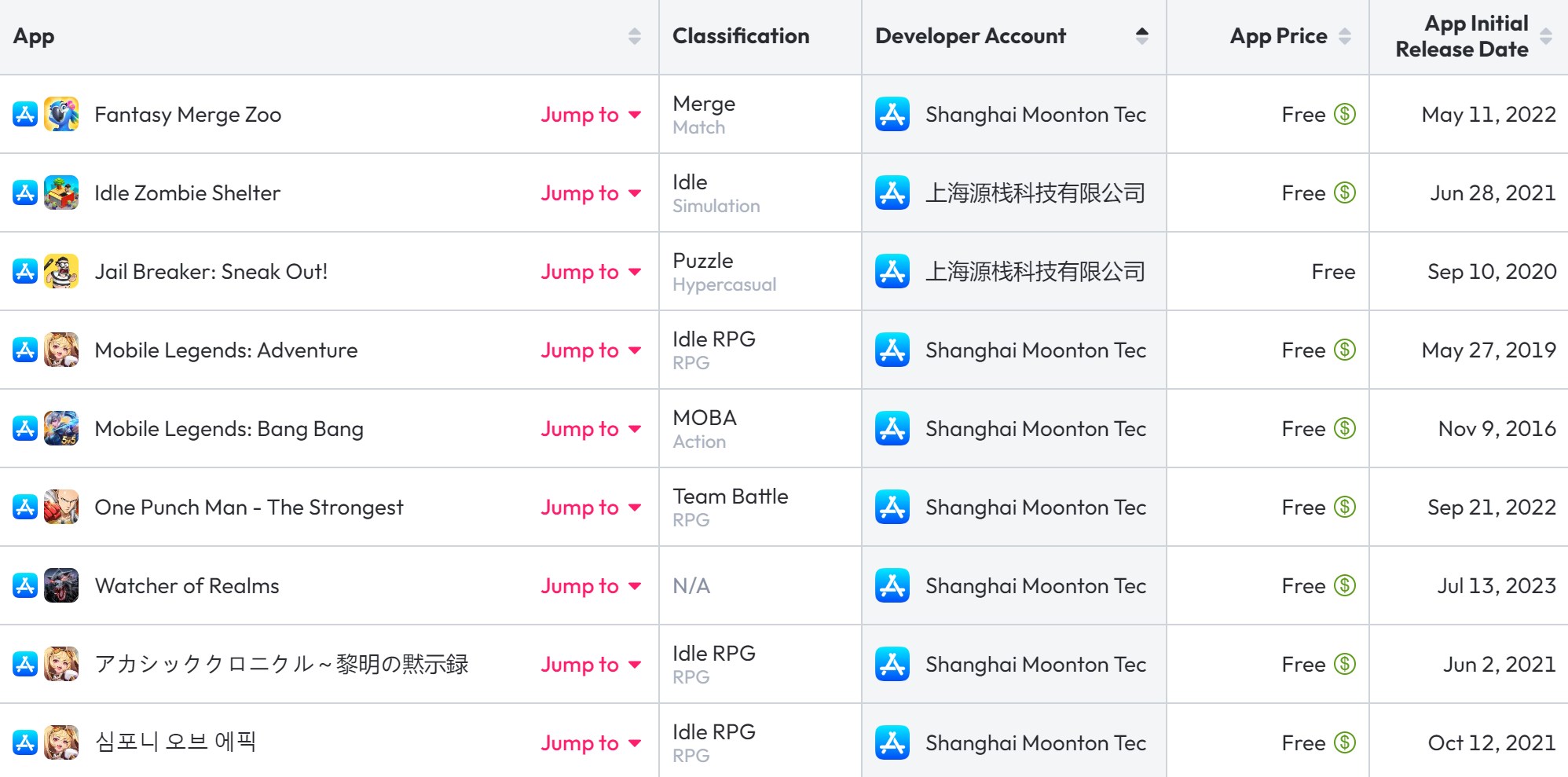This screenshot has height=777, width=1568.
Task: Click release date Nov 9, 2016
Action: pos(1497,429)
